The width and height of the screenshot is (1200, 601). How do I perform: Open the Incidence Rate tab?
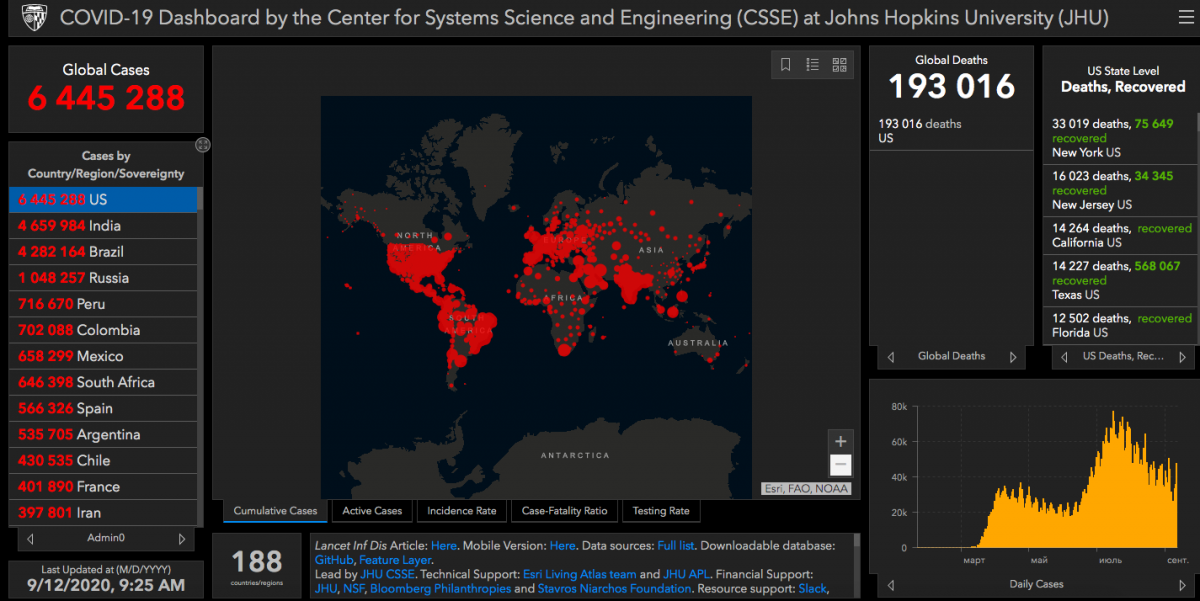pyautogui.click(x=462, y=511)
